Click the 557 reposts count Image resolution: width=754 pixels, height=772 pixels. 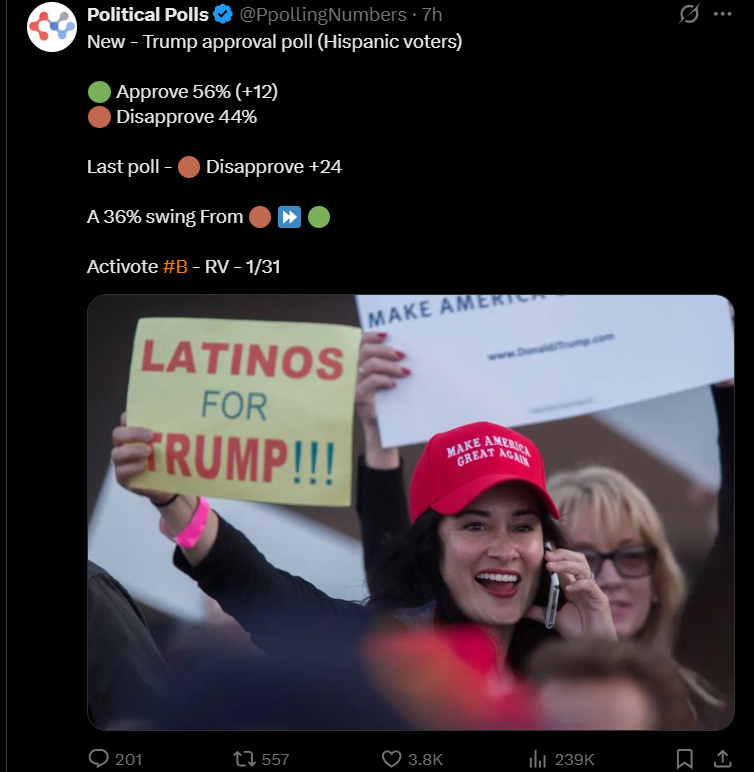[x=275, y=759]
